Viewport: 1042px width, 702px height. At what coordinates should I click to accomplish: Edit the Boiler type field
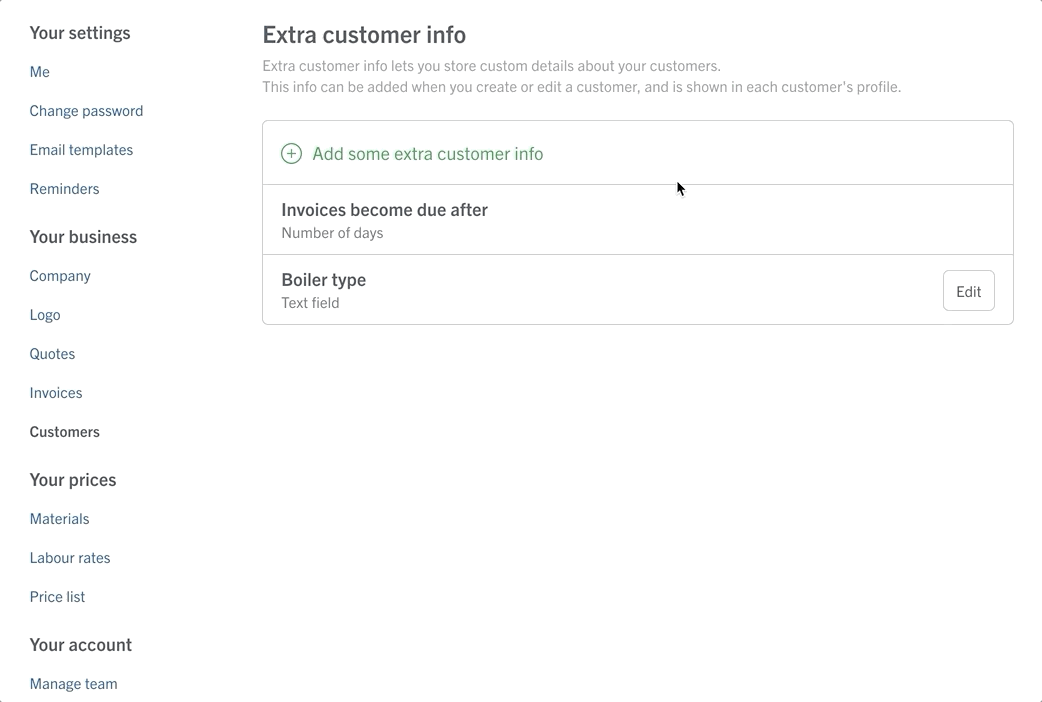968,291
